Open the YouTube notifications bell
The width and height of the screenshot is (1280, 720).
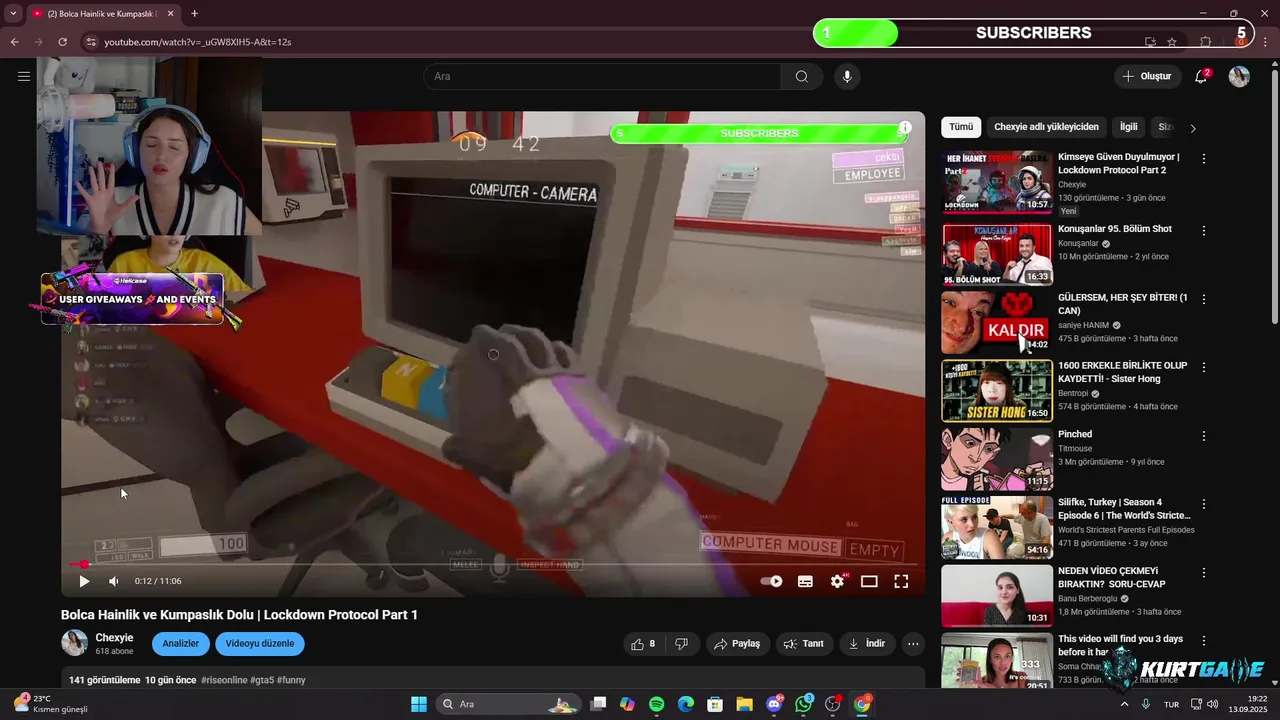click(x=1201, y=76)
